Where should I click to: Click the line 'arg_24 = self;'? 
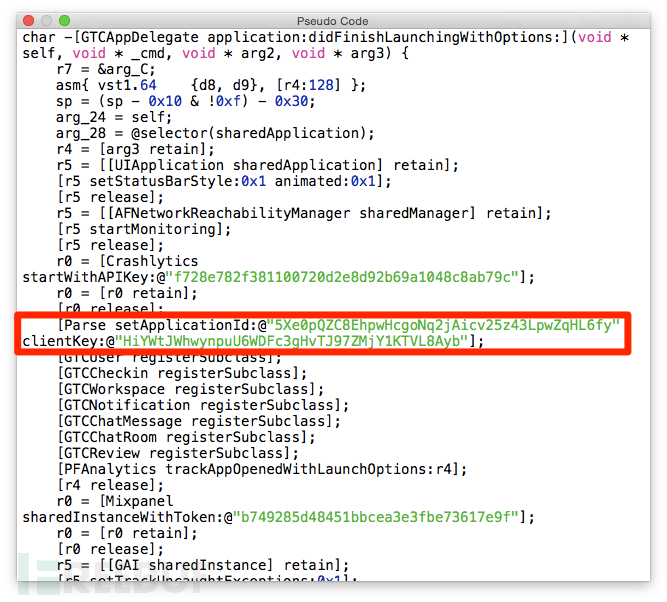tap(114, 117)
